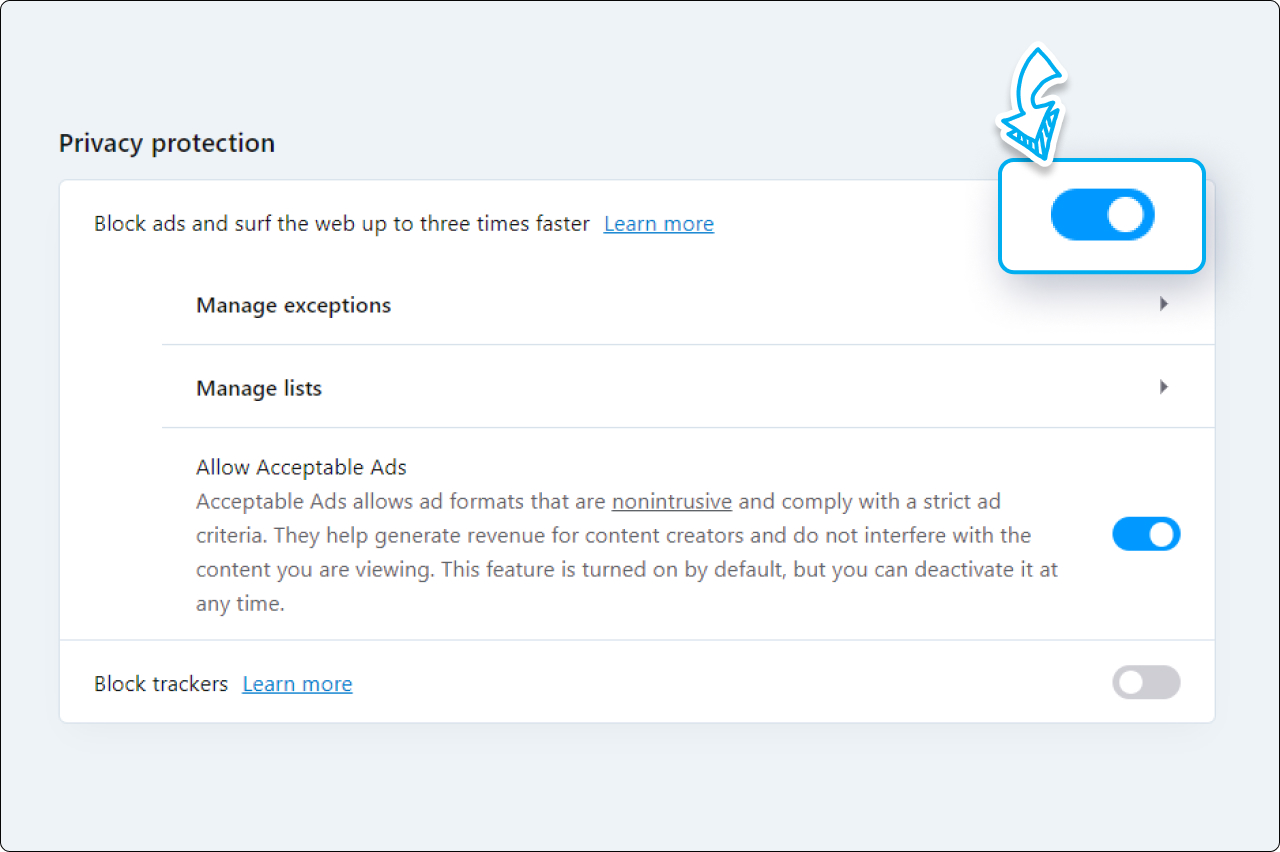1280x852 pixels.
Task: Disable the topmost ad blocker switch
Action: click(1102, 214)
